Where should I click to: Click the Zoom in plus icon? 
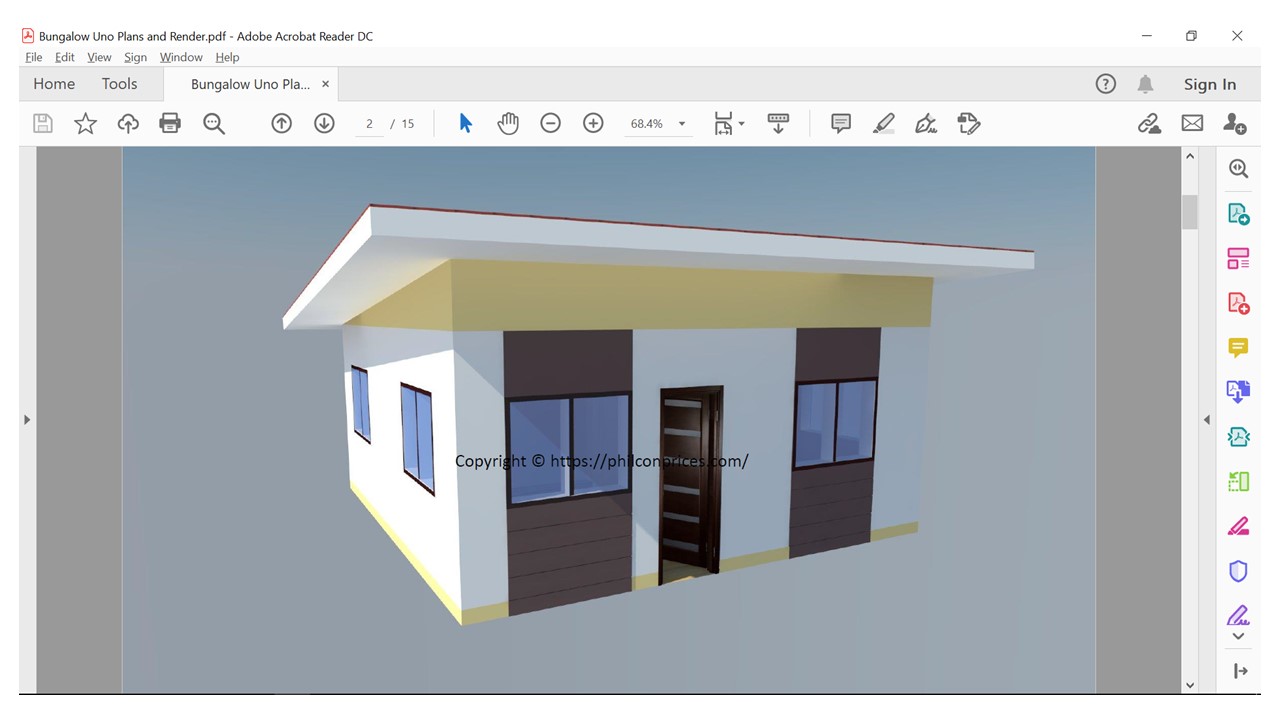[x=593, y=123]
